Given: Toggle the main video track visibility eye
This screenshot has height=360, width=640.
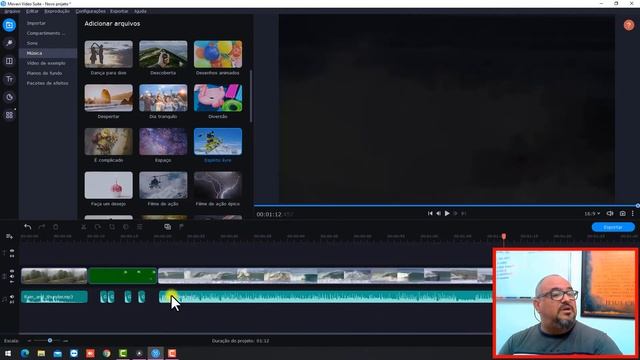Looking at the screenshot, I should point(12,271).
